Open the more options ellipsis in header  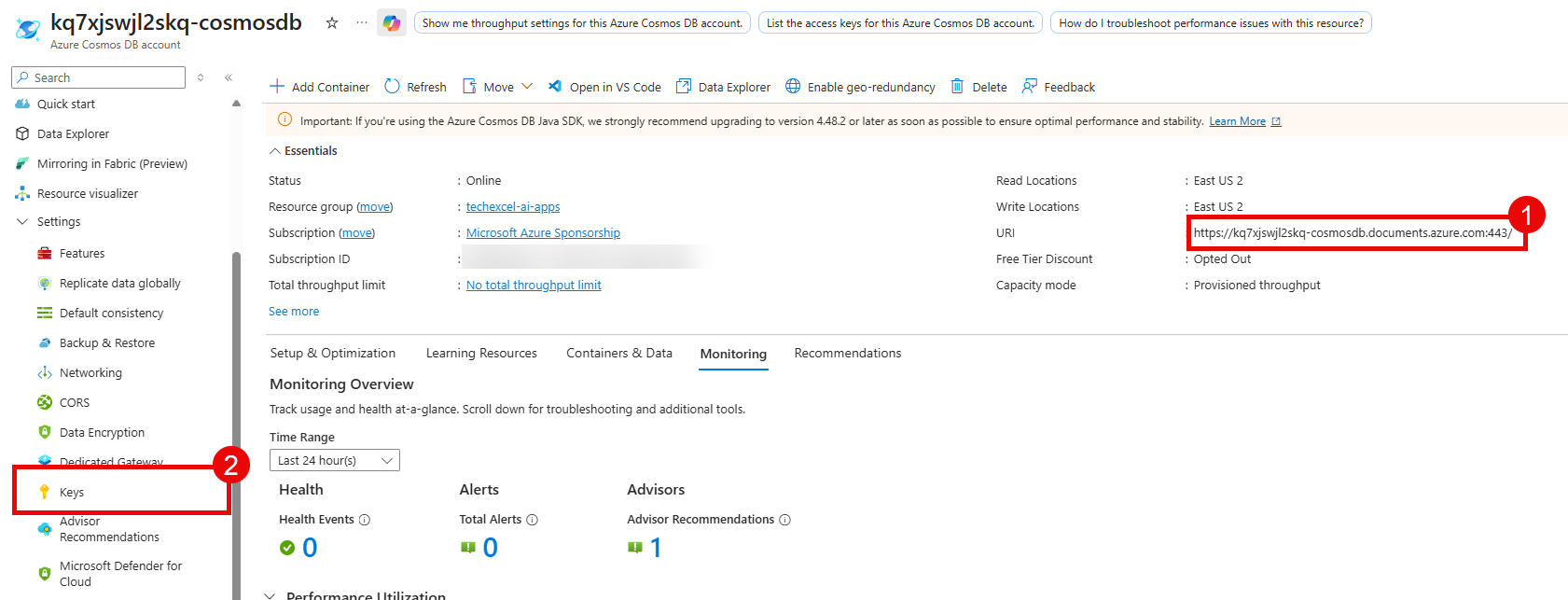pos(362,23)
